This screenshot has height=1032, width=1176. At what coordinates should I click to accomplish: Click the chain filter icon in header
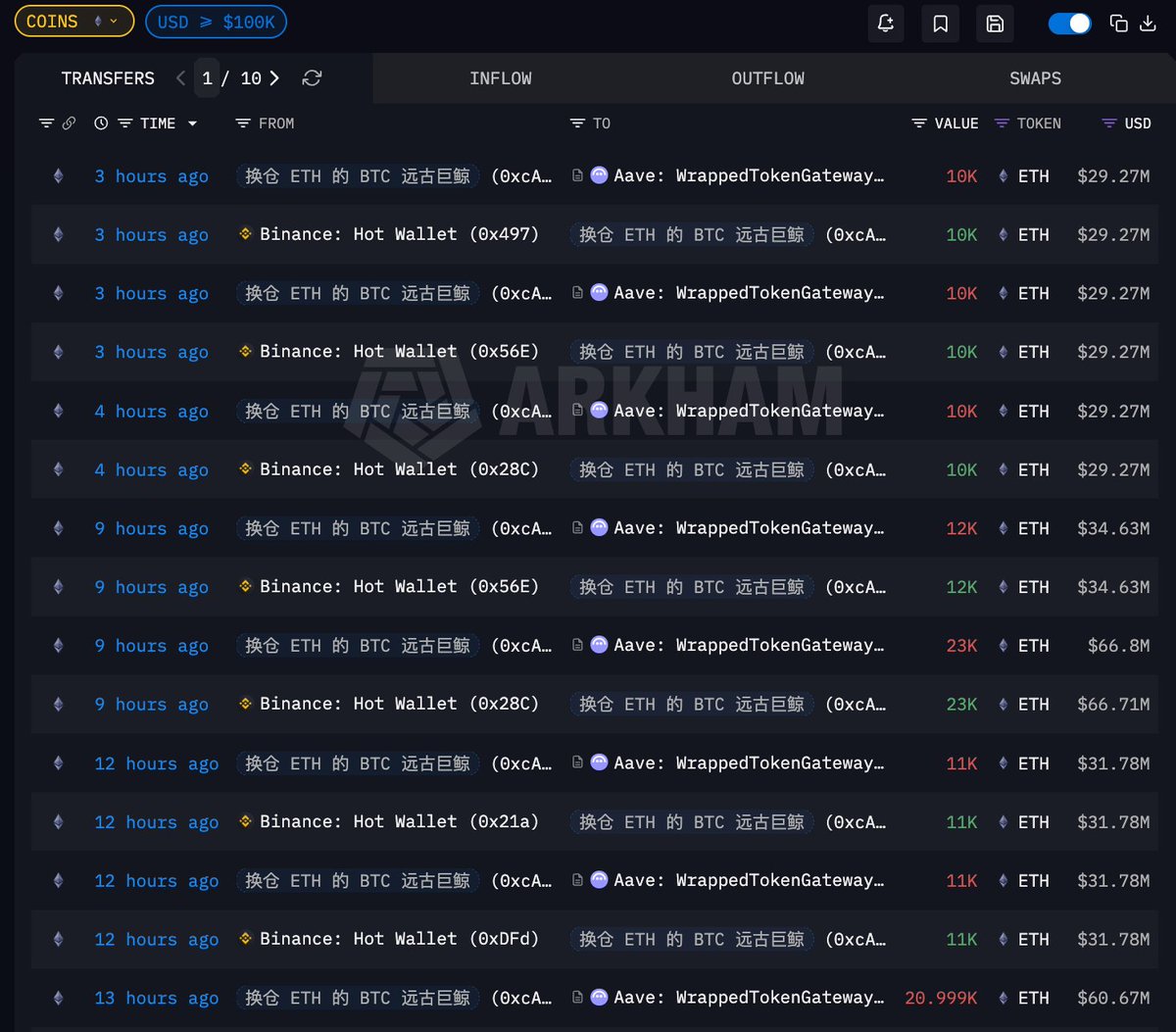pyautogui.click(x=46, y=123)
